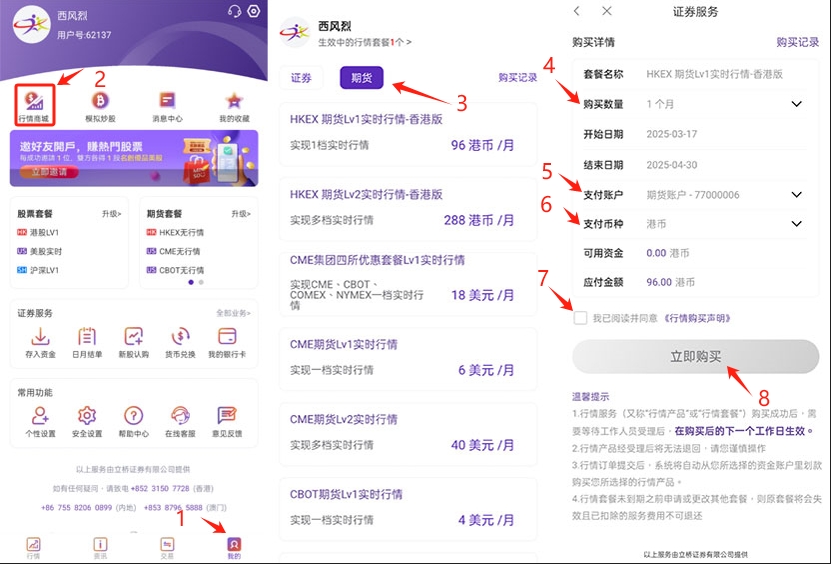831x564 pixels.
Task: Open 购买记录 link in market store list
Action: (517, 78)
